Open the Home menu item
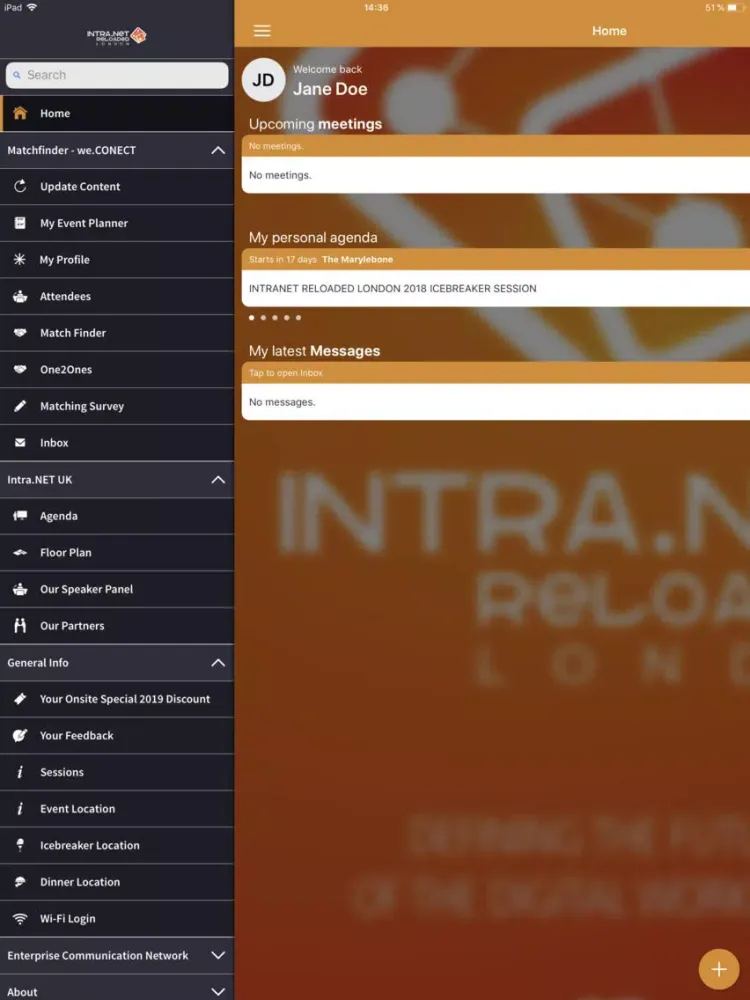 117,114
